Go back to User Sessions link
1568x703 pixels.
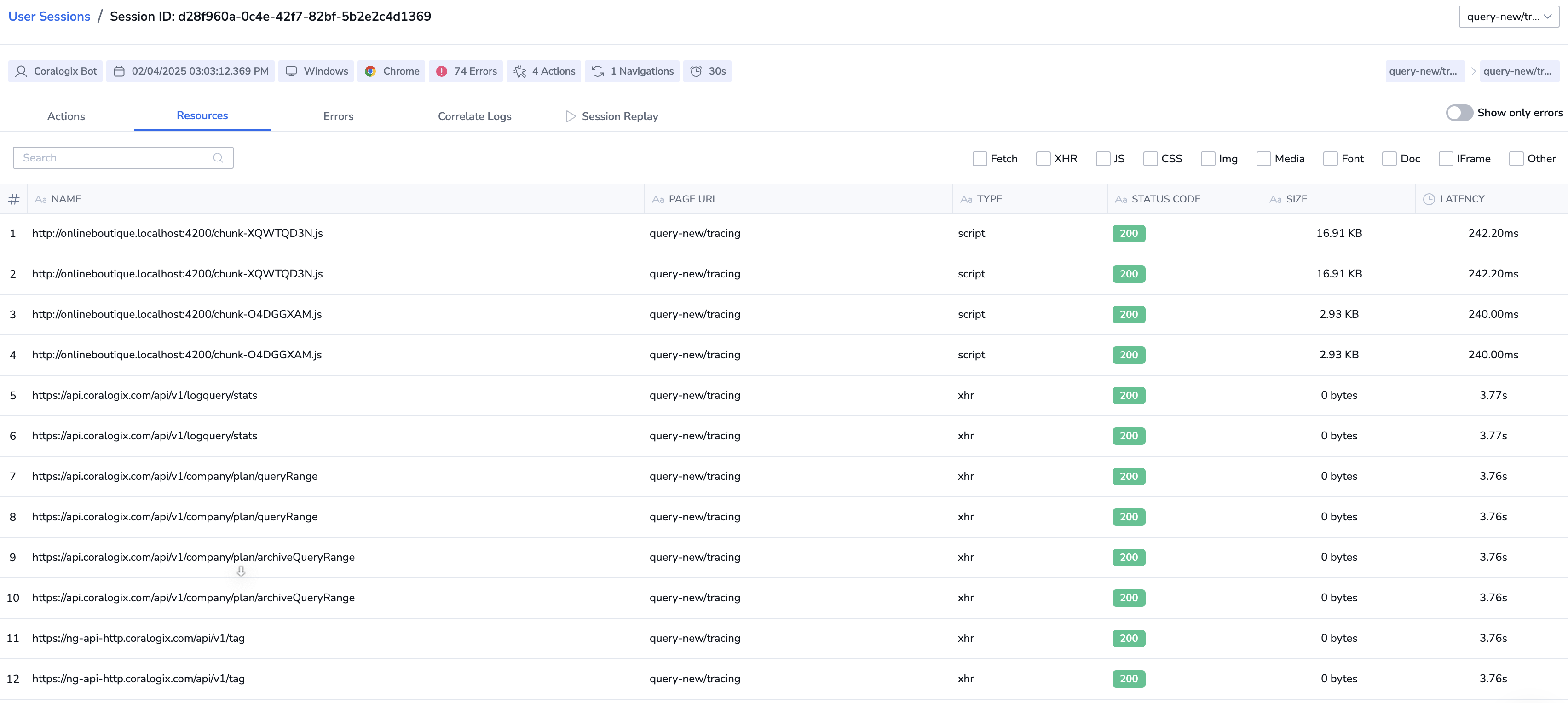pyautogui.click(x=49, y=17)
